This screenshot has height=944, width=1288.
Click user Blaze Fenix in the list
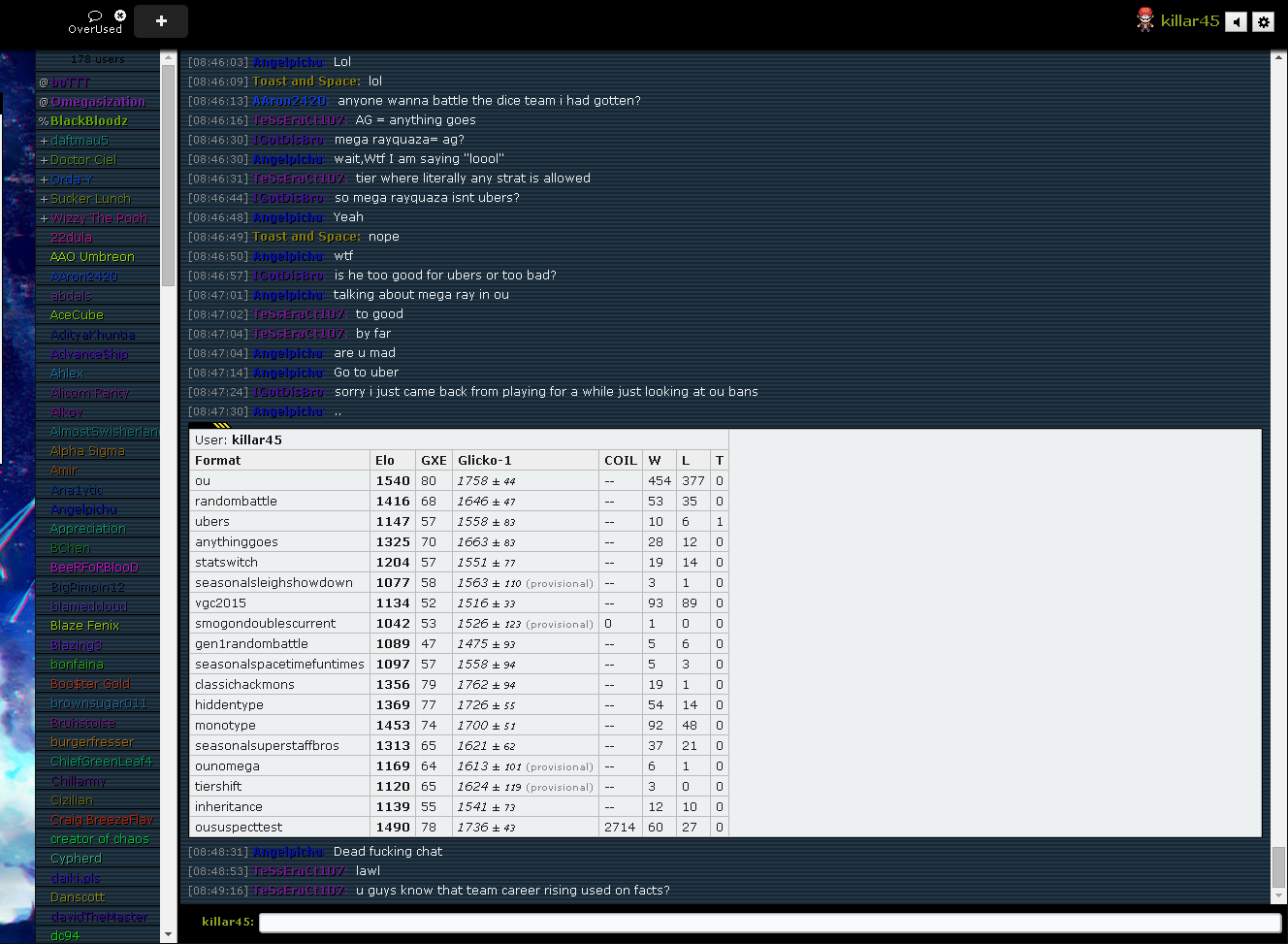pyautogui.click(x=84, y=626)
